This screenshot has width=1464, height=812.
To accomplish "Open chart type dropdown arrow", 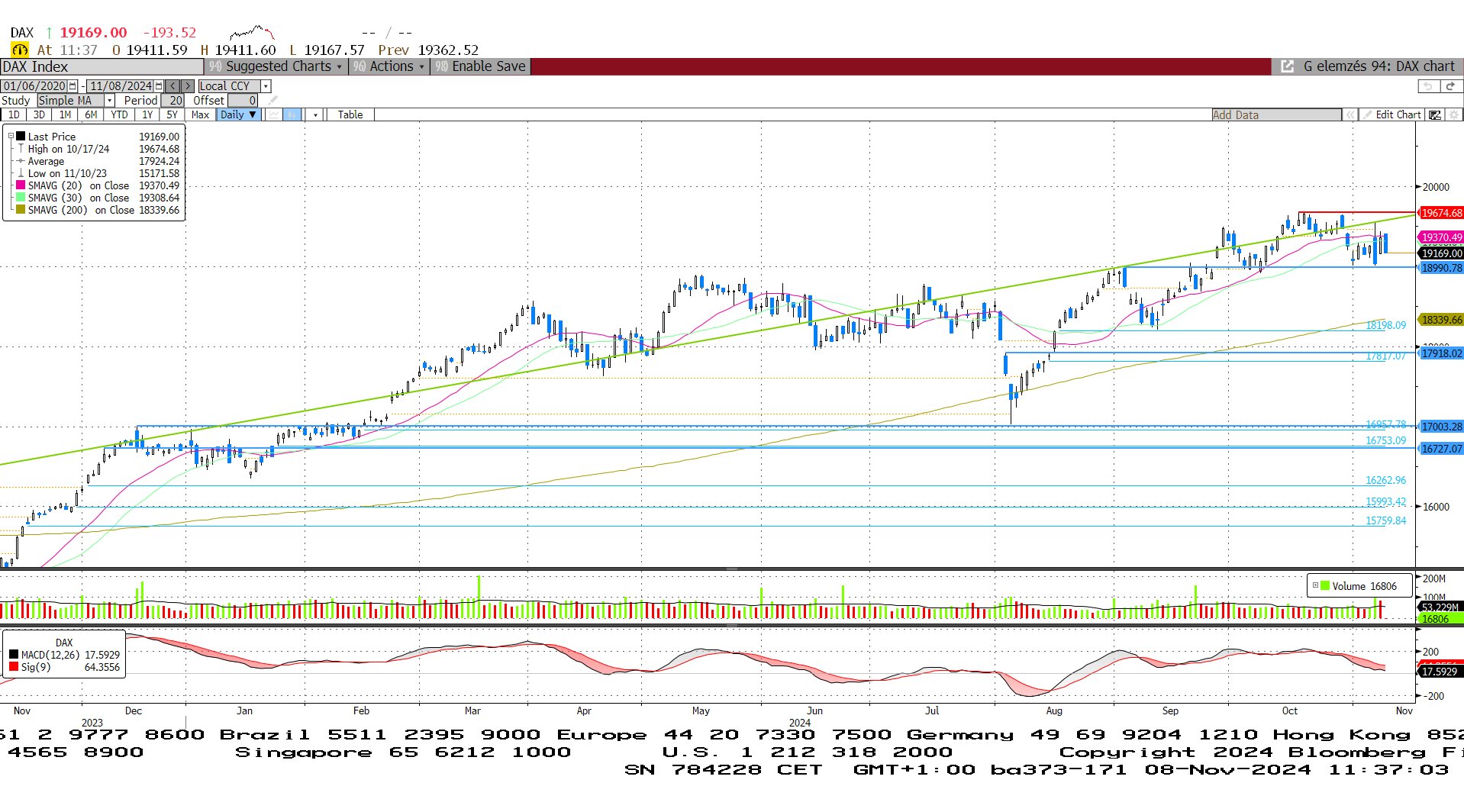I will pyautogui.click(x=314, y=114).
